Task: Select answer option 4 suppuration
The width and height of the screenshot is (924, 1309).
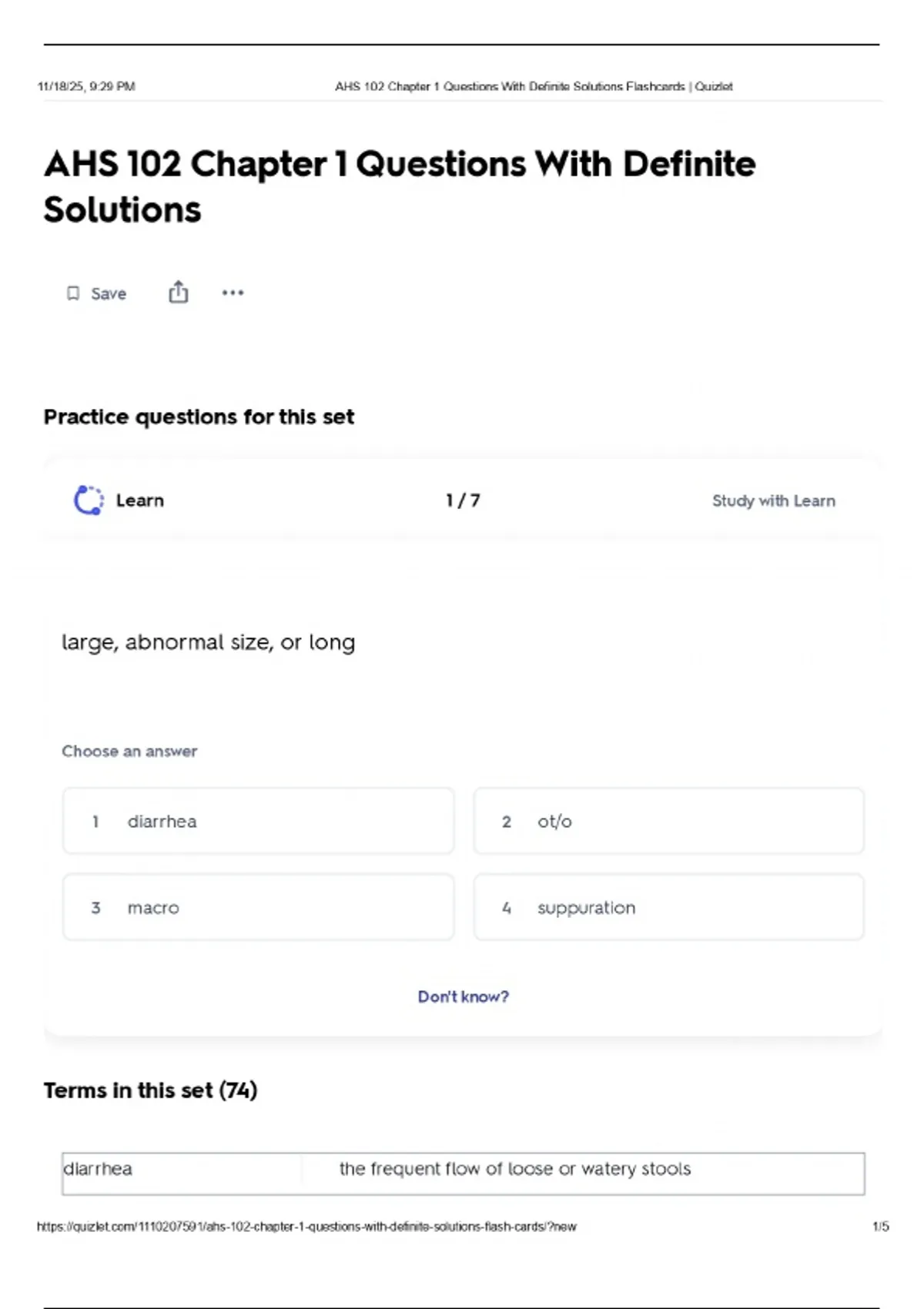Action: click(668, 908)
